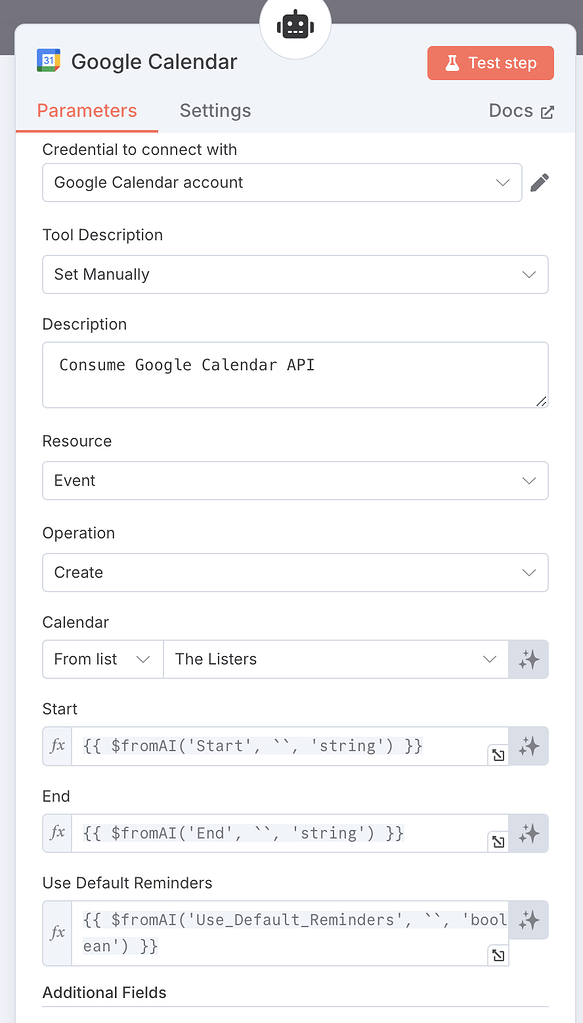Viewport: 583px width, 1023px height.
Task: Click the fx icon on the Start field
Action: tap(57, 746)
